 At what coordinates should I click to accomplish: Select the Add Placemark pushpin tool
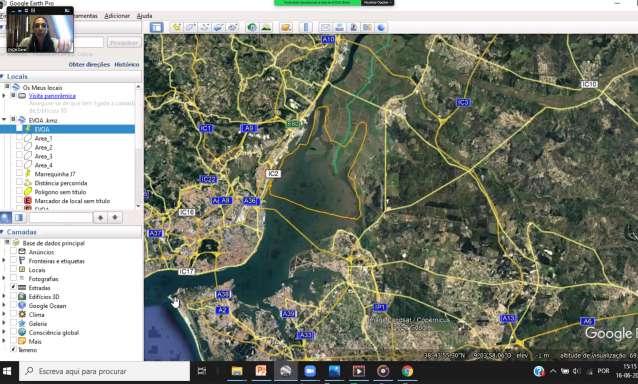point(176,27)
